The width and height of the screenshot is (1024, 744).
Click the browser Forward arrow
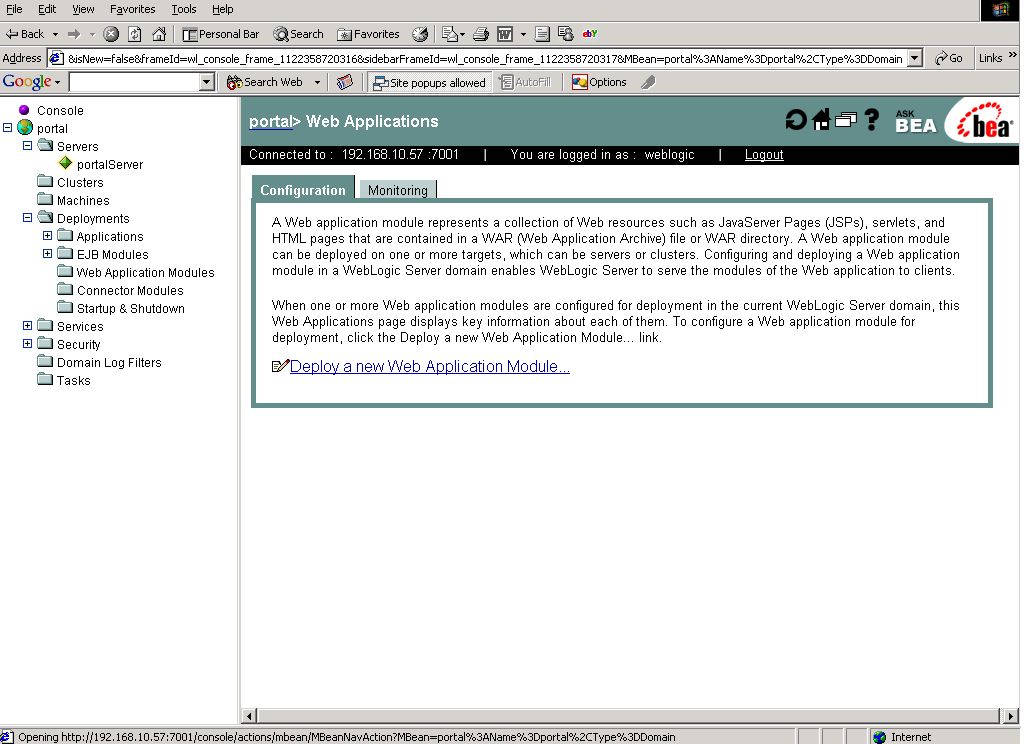(x=74, y=34)
